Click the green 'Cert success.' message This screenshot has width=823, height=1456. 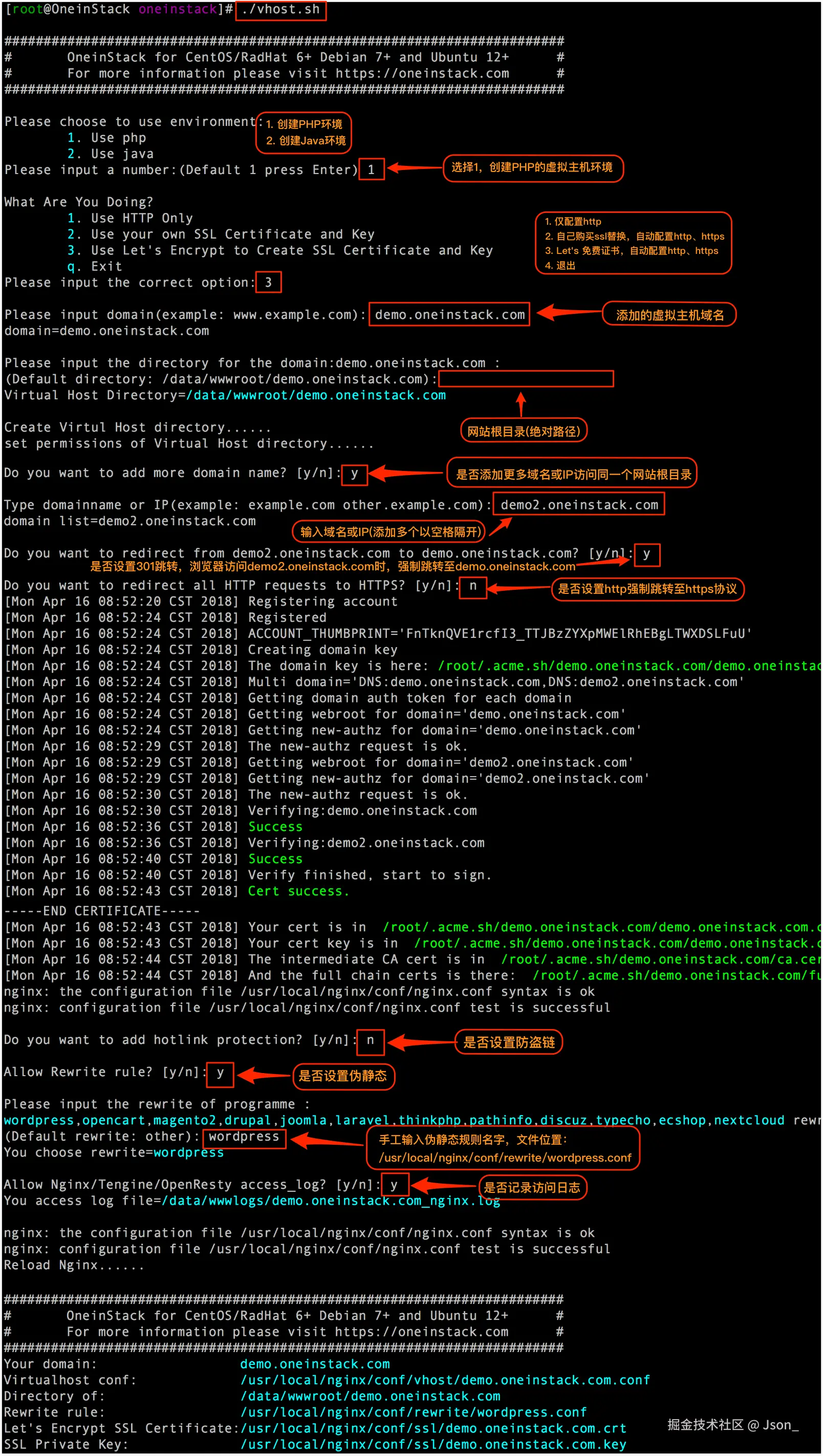point(298,891)
